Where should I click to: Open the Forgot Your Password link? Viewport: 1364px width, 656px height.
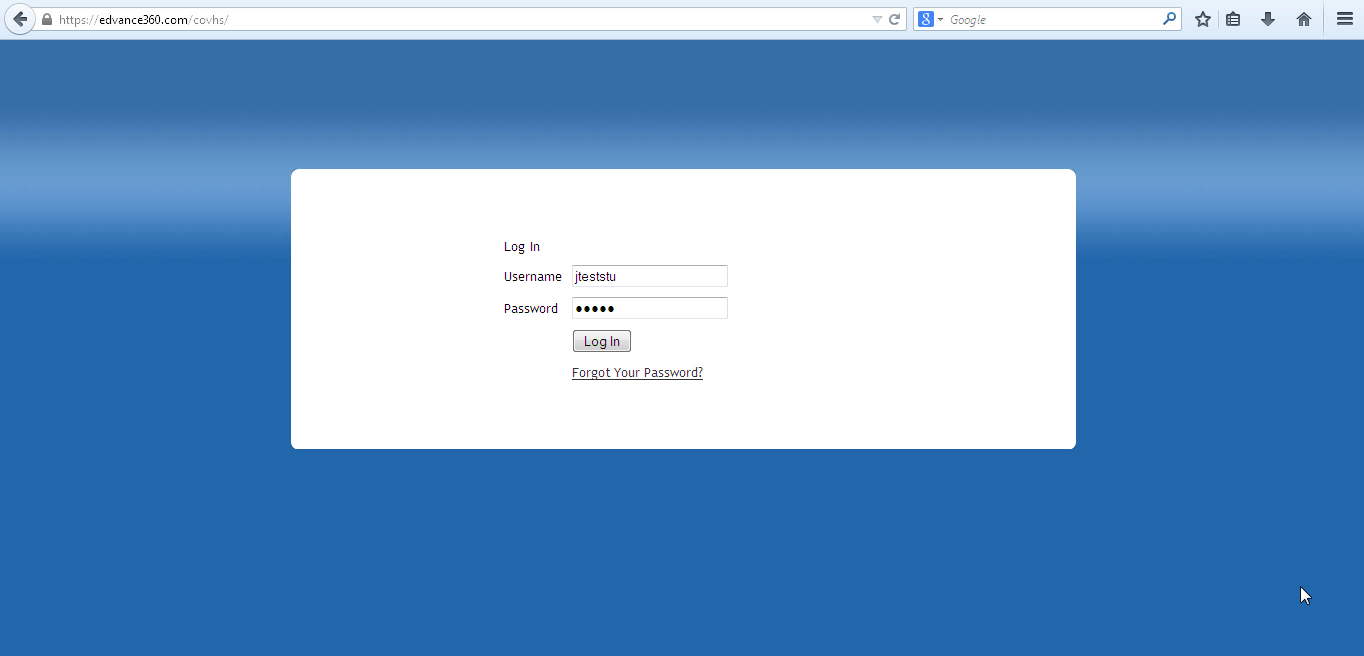coord(637,373)
